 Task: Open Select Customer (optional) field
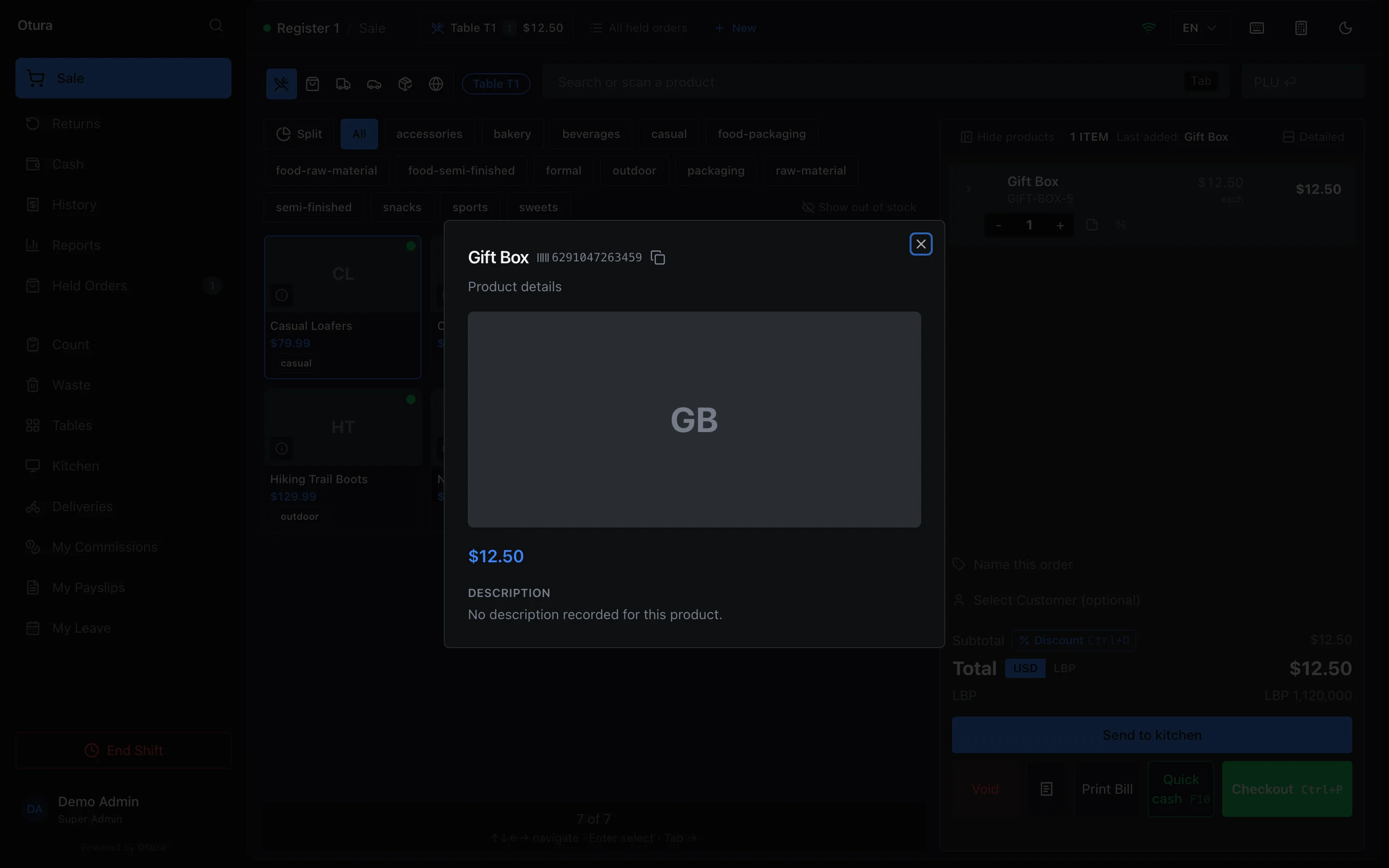pyautogui.click(x=1152, y=600)
